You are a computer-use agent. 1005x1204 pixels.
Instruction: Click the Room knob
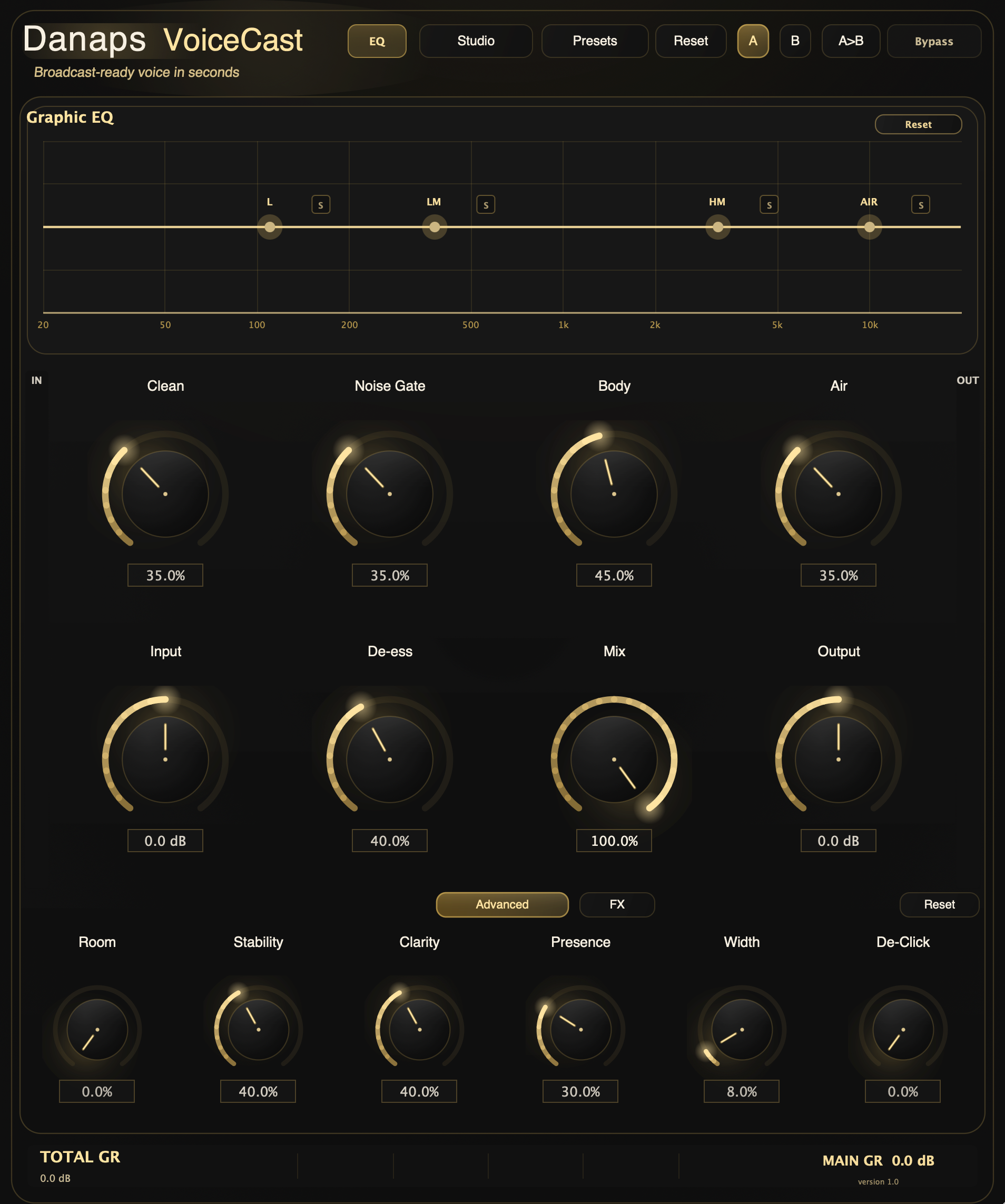(97, 1030)
